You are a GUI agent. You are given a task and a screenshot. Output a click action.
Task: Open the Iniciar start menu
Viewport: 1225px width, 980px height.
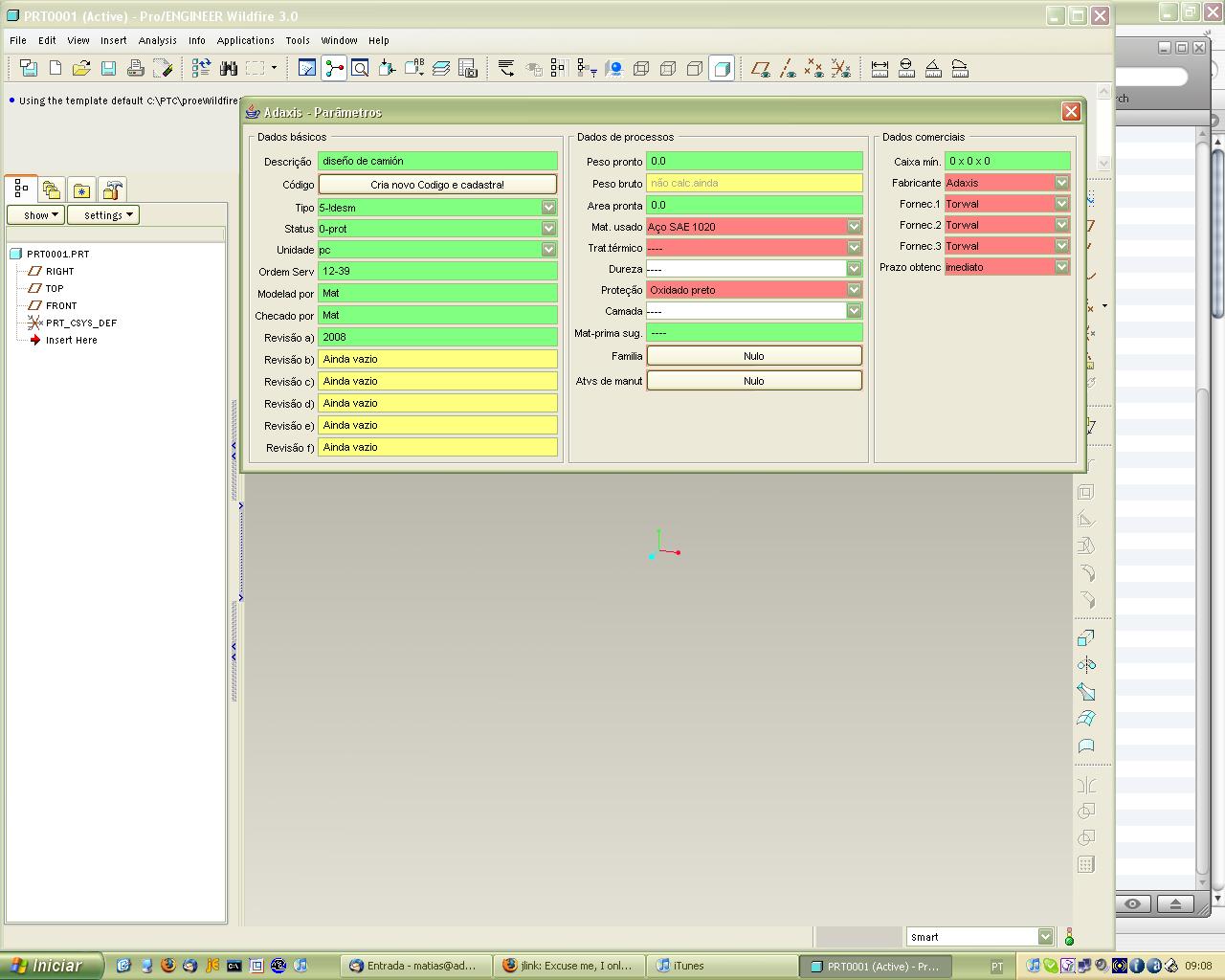(51, 966)
